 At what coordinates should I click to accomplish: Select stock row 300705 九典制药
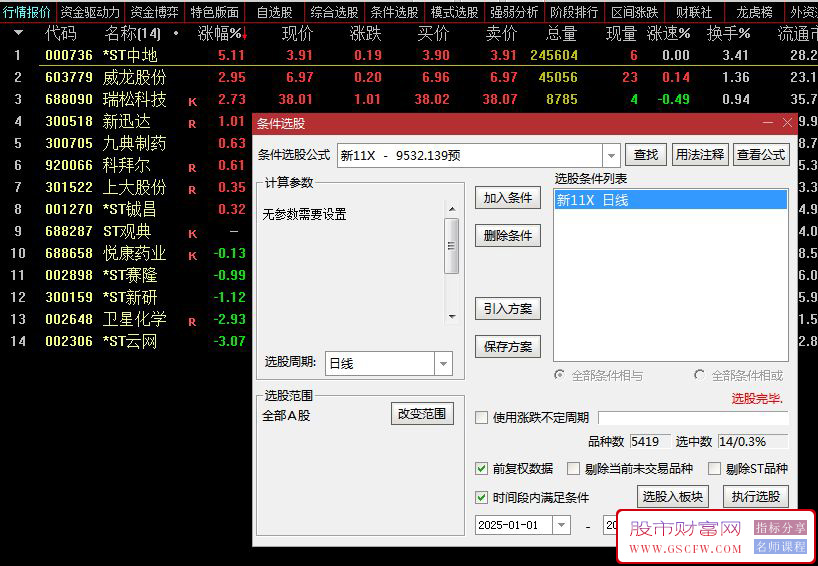[125, 143]
